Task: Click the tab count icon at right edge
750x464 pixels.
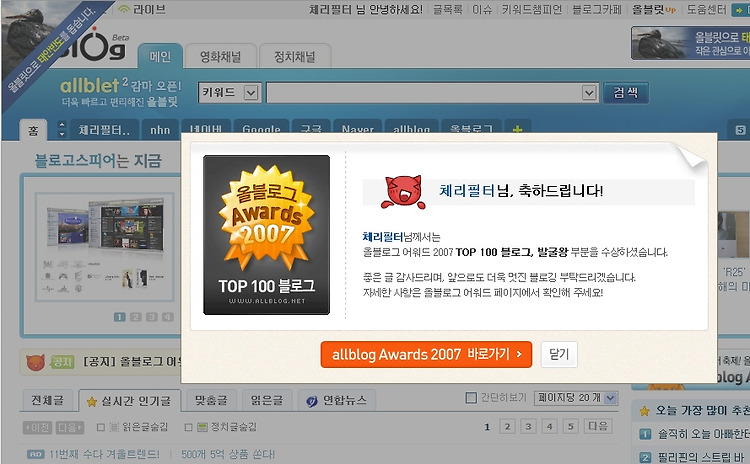Action: point(740,130)
